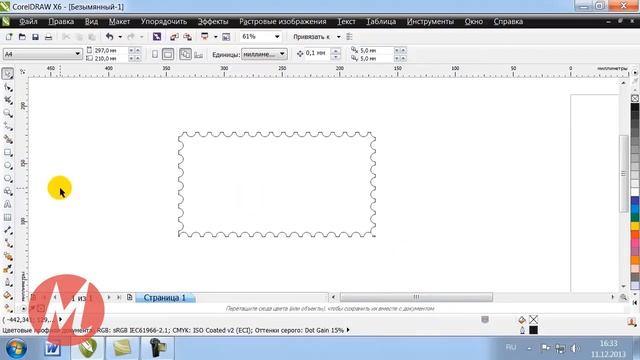Open the Инструменты menu
Viewport: 640px width, 360px height.
pyautogui.click(x=430, y=22)
